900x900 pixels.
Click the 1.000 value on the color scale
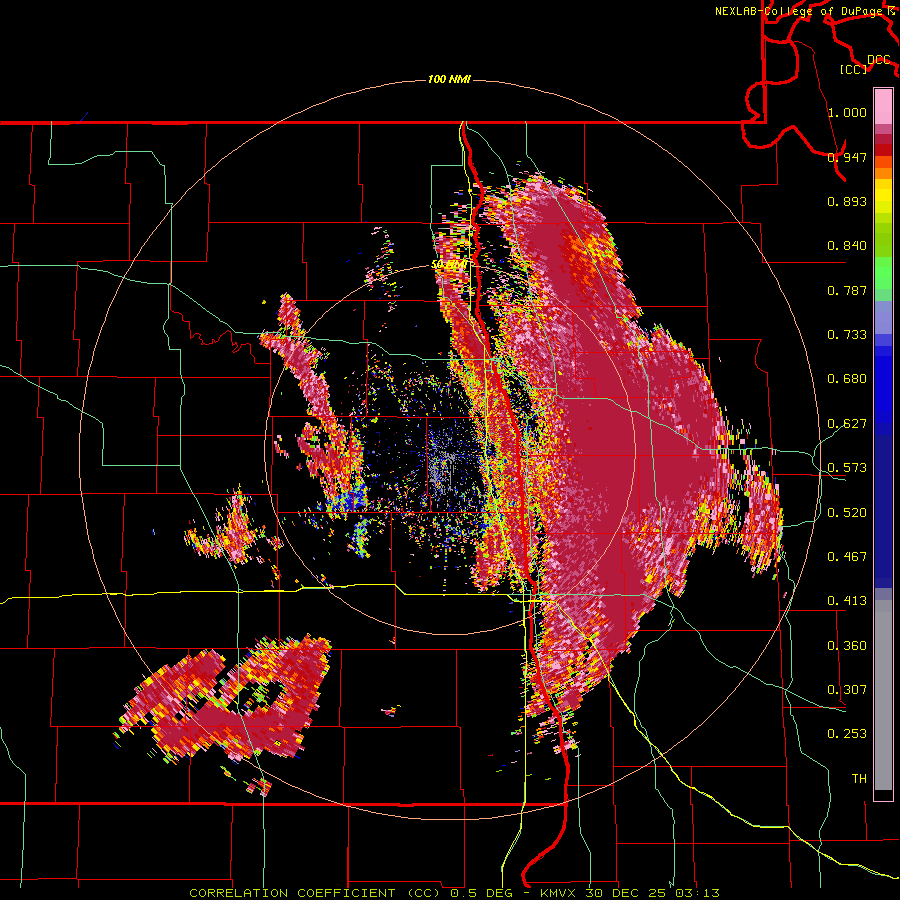tap(847, 112)
